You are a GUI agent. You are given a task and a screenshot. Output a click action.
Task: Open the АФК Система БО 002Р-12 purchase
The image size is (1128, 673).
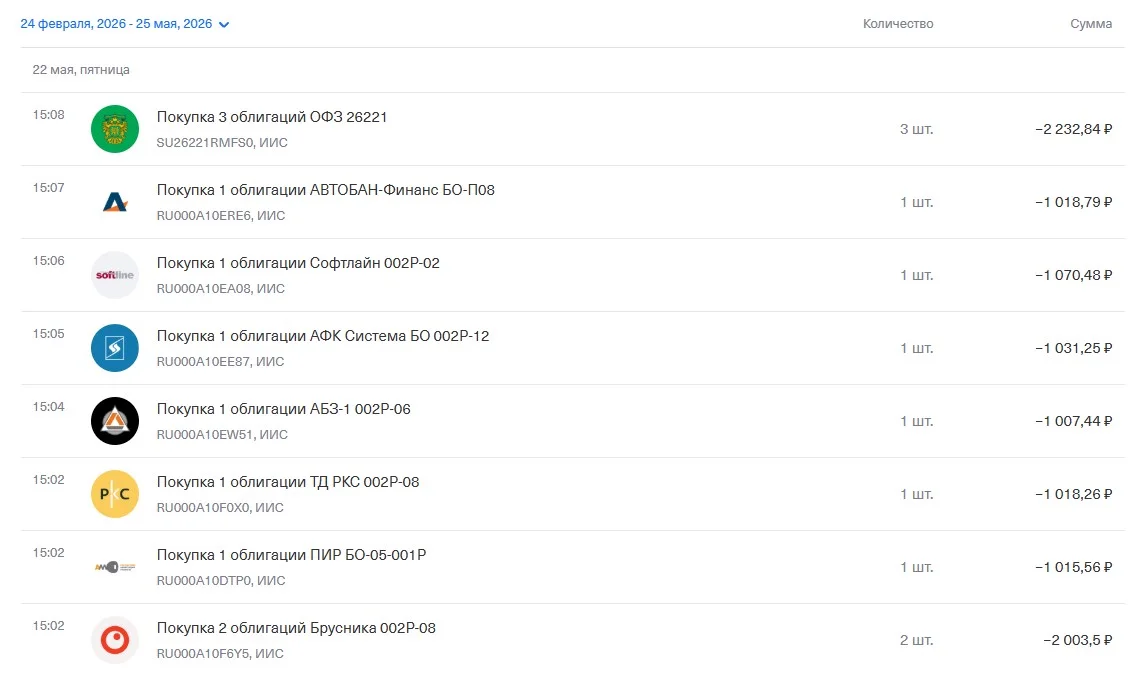573,348
